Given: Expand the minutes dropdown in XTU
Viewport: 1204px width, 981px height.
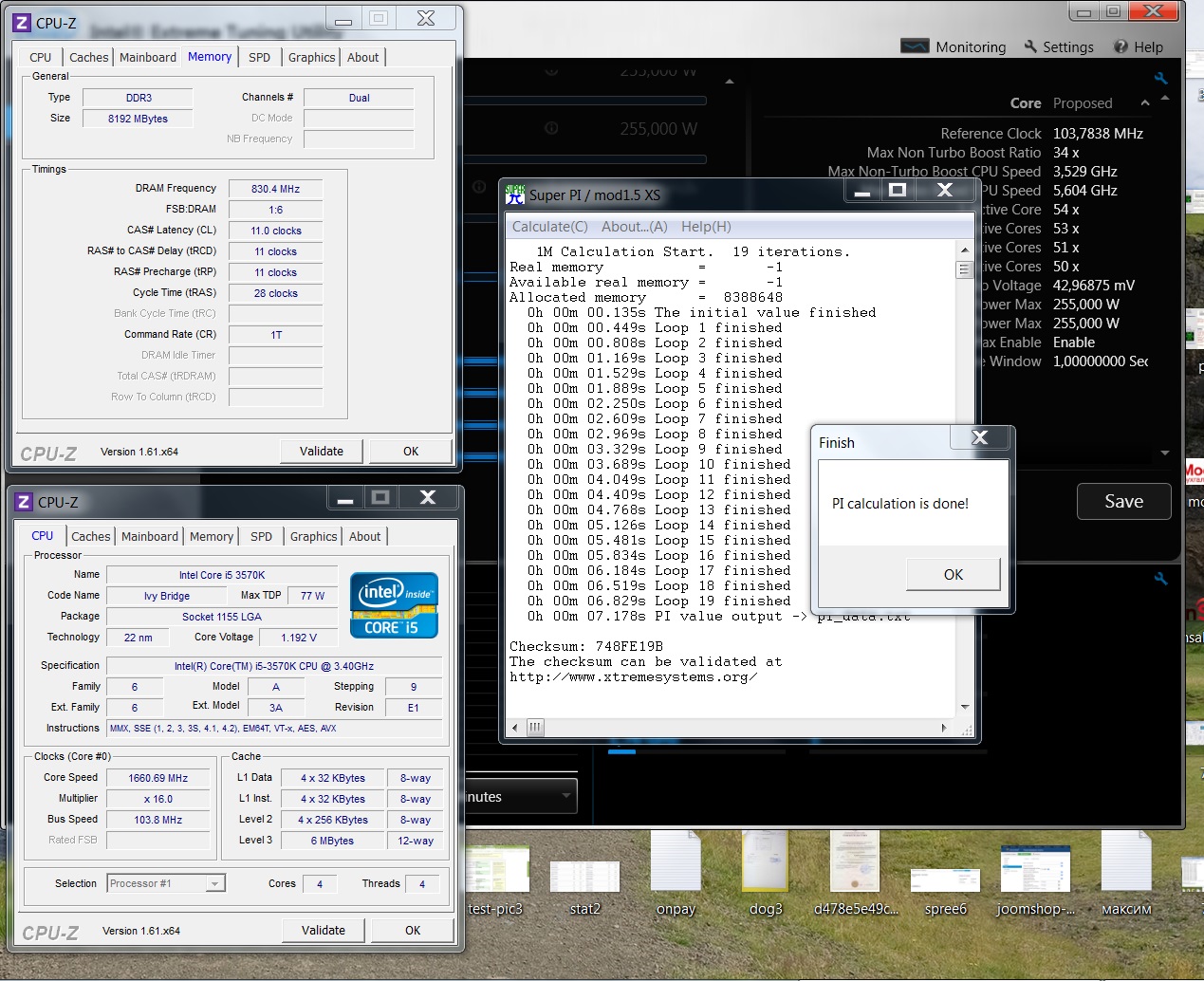Looking at the screenshot, I should tap(567, 796).
